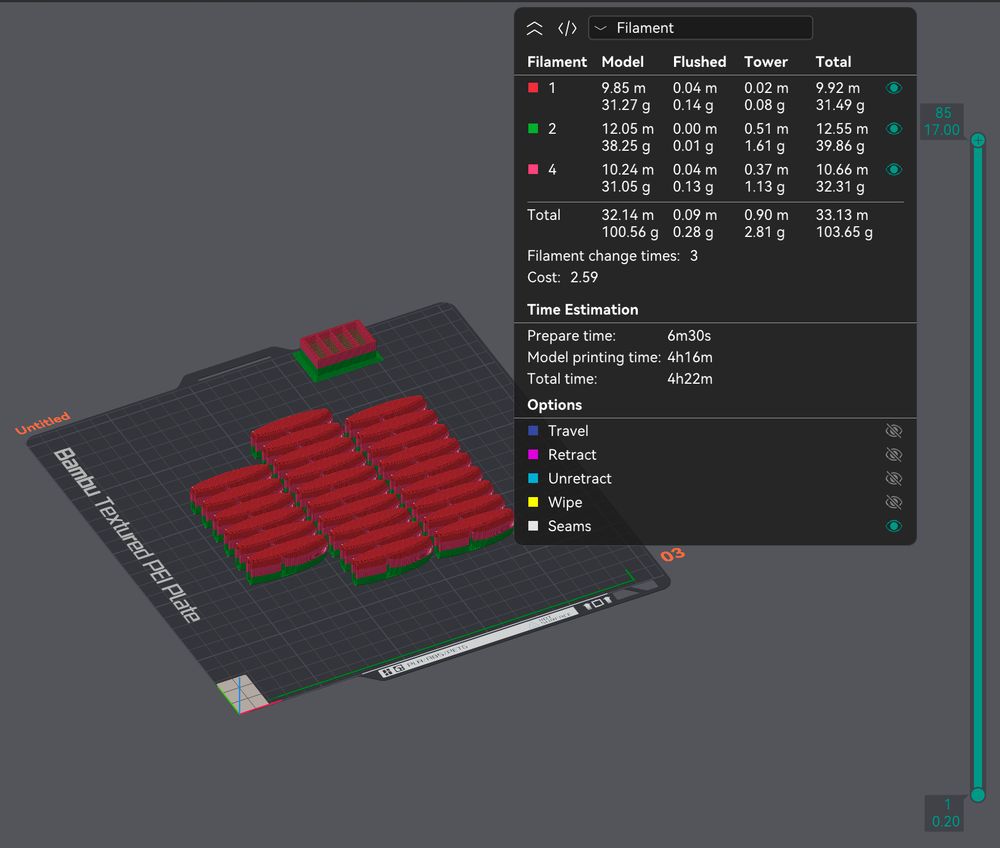Hide Filament 1 in the preview

coord(893,88)
